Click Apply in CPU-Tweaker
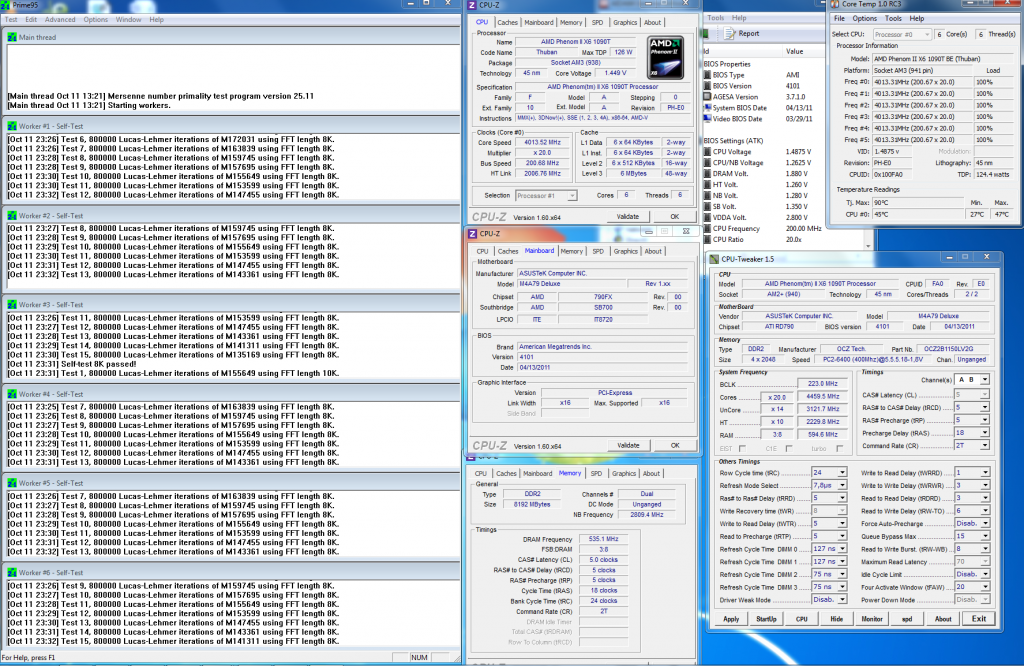This screenshot has width=1024, height=666. coord(731,618)
